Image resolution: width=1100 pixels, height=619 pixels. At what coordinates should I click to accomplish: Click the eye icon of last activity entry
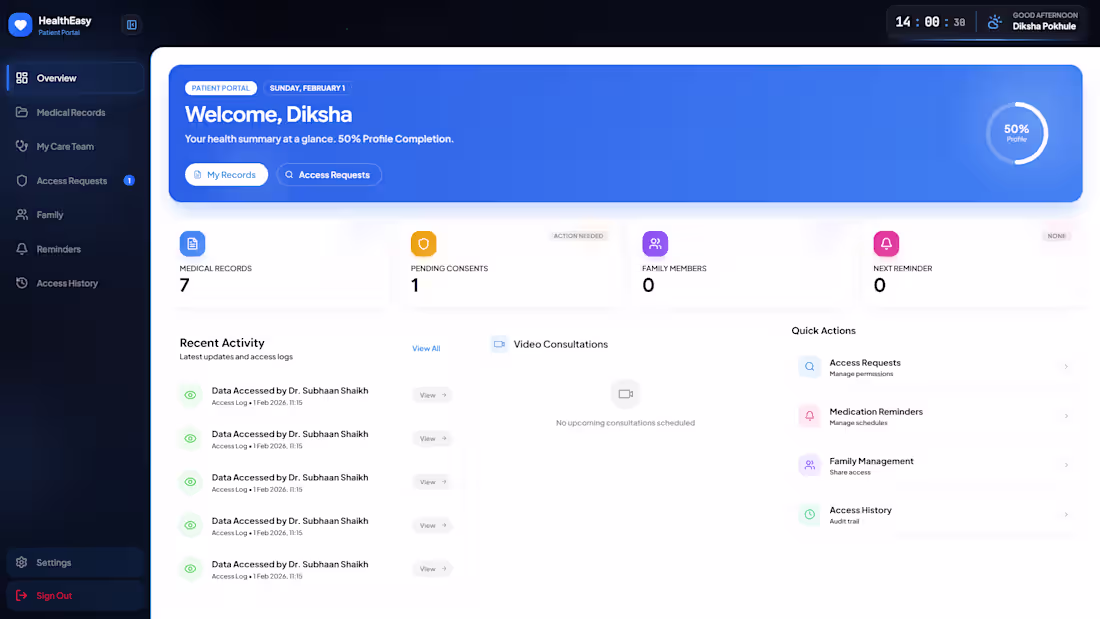[190, 568]
